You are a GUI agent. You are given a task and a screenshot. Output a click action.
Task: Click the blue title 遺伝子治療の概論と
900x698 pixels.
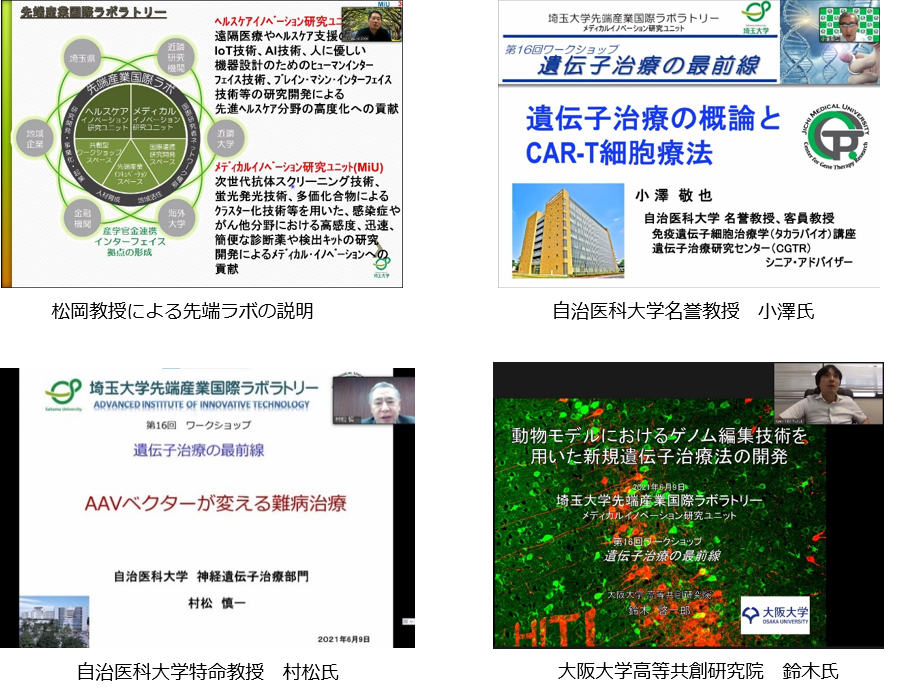653,119
